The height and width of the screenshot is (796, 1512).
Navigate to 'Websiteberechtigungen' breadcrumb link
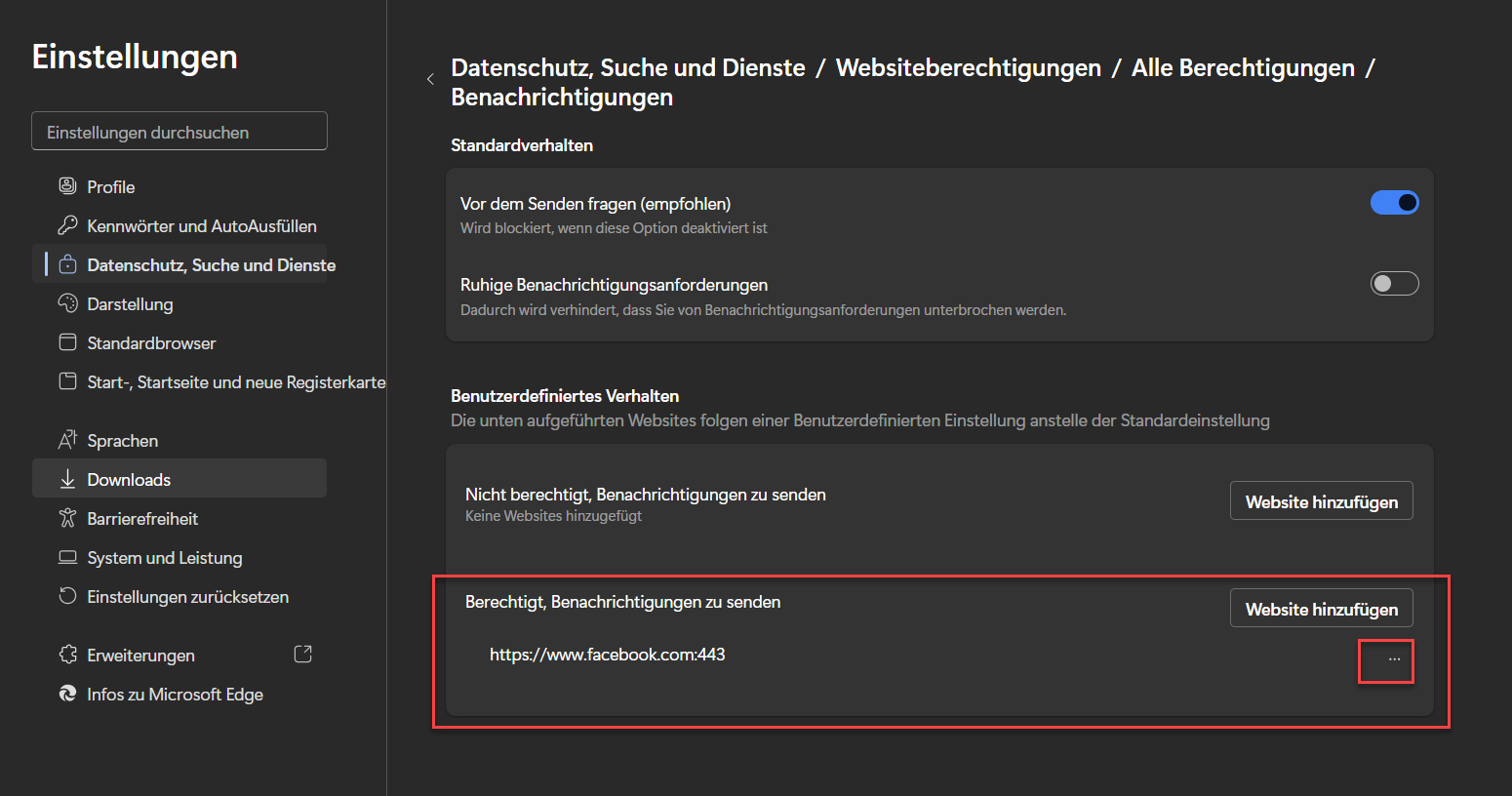[968, 68]
